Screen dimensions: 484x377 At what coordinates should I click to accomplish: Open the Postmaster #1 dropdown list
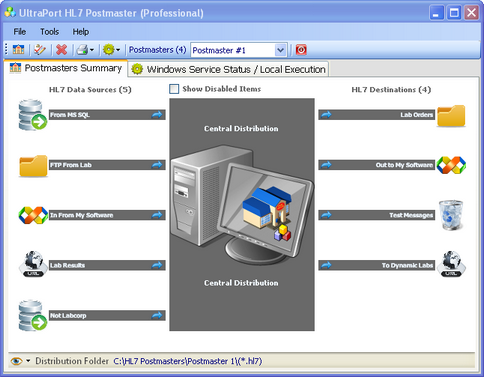point(281,50)
